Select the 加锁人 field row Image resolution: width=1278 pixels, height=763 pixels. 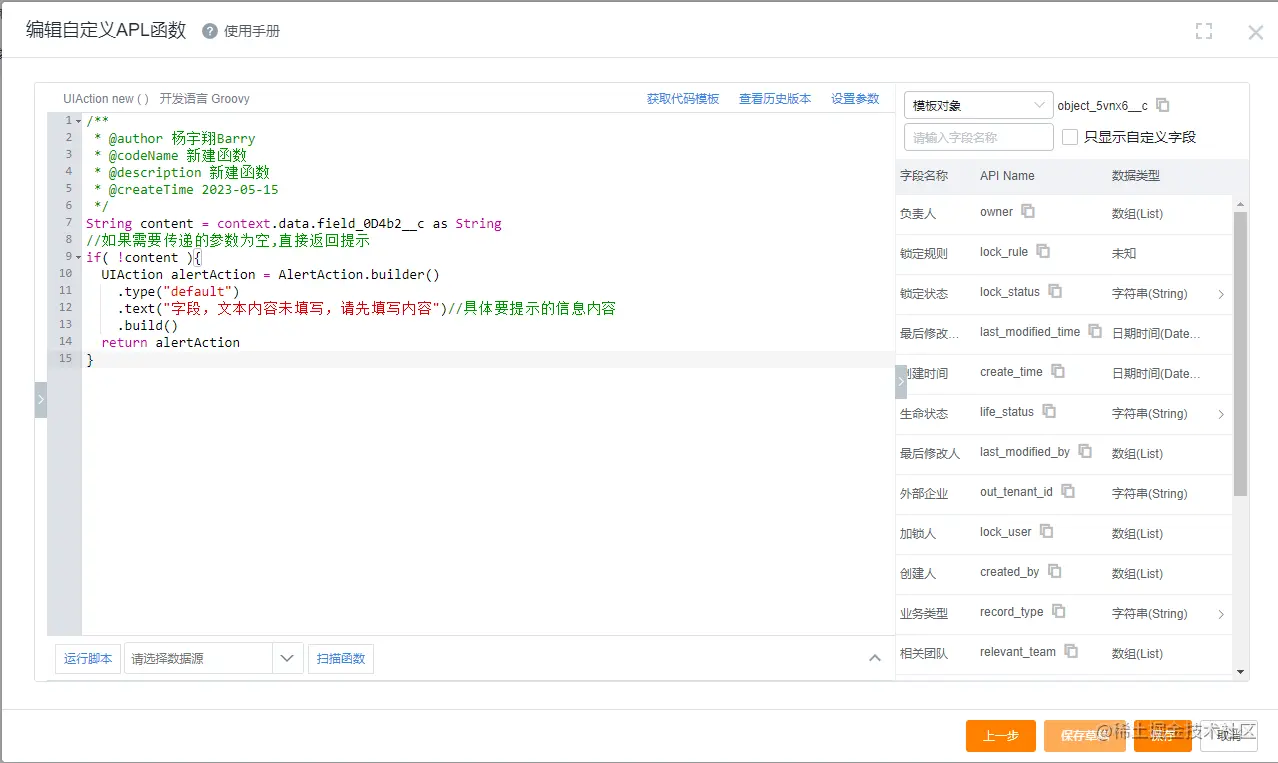click(1064, 534)
